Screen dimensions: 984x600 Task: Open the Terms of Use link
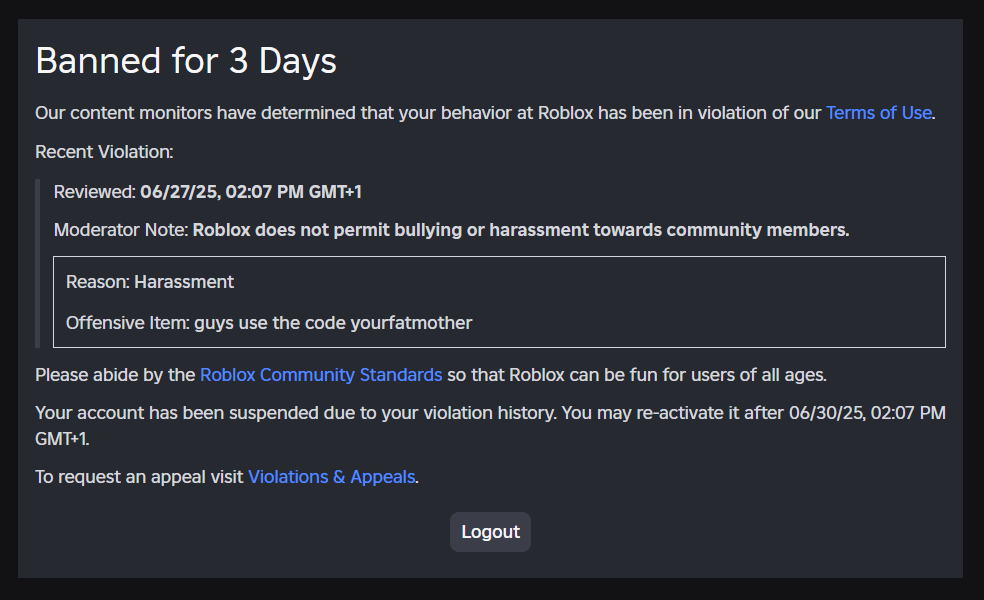(879, 113)
